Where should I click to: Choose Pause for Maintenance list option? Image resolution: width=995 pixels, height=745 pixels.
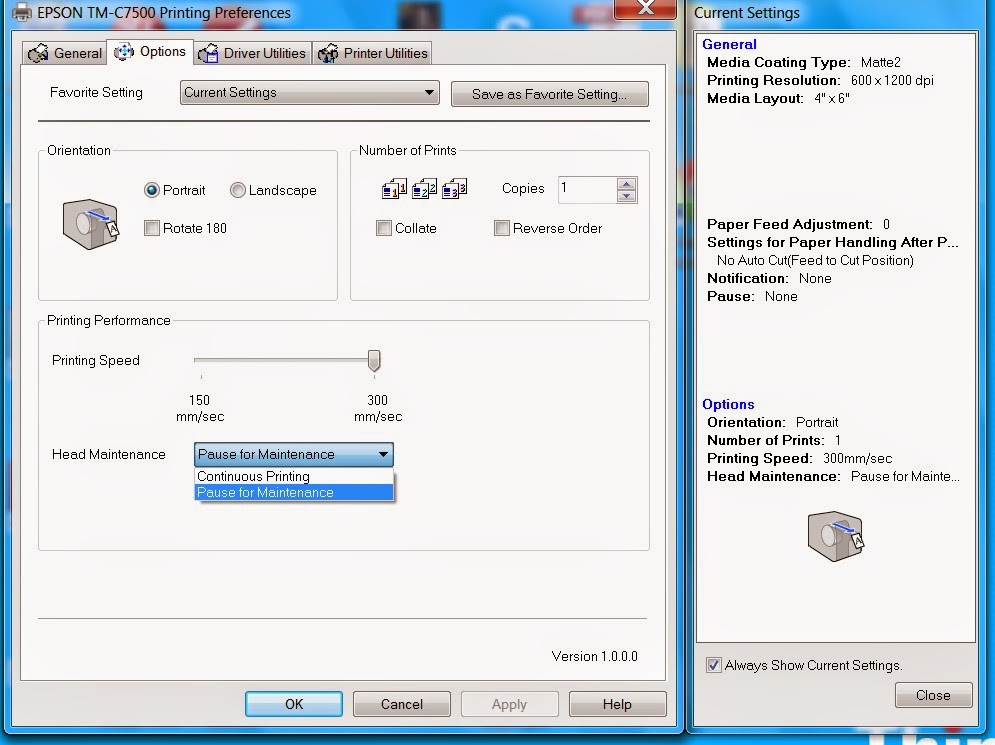[x=294, y=492]
